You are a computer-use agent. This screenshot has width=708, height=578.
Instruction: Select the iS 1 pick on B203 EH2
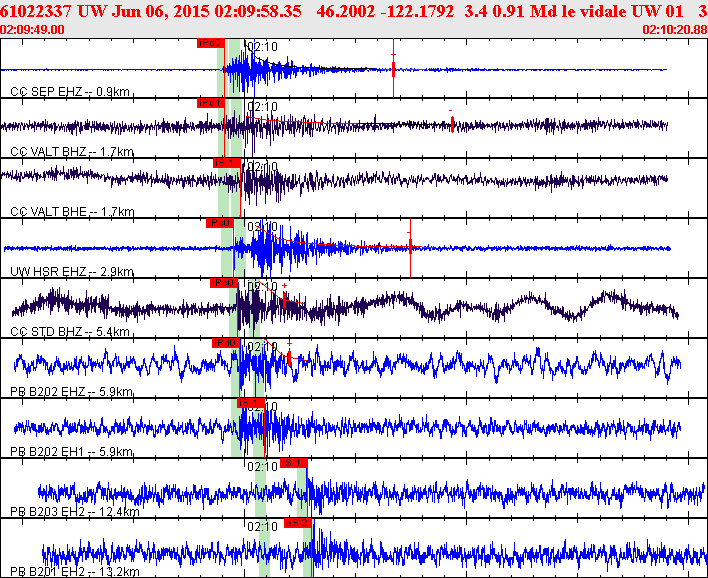click(x=293, y=463)
